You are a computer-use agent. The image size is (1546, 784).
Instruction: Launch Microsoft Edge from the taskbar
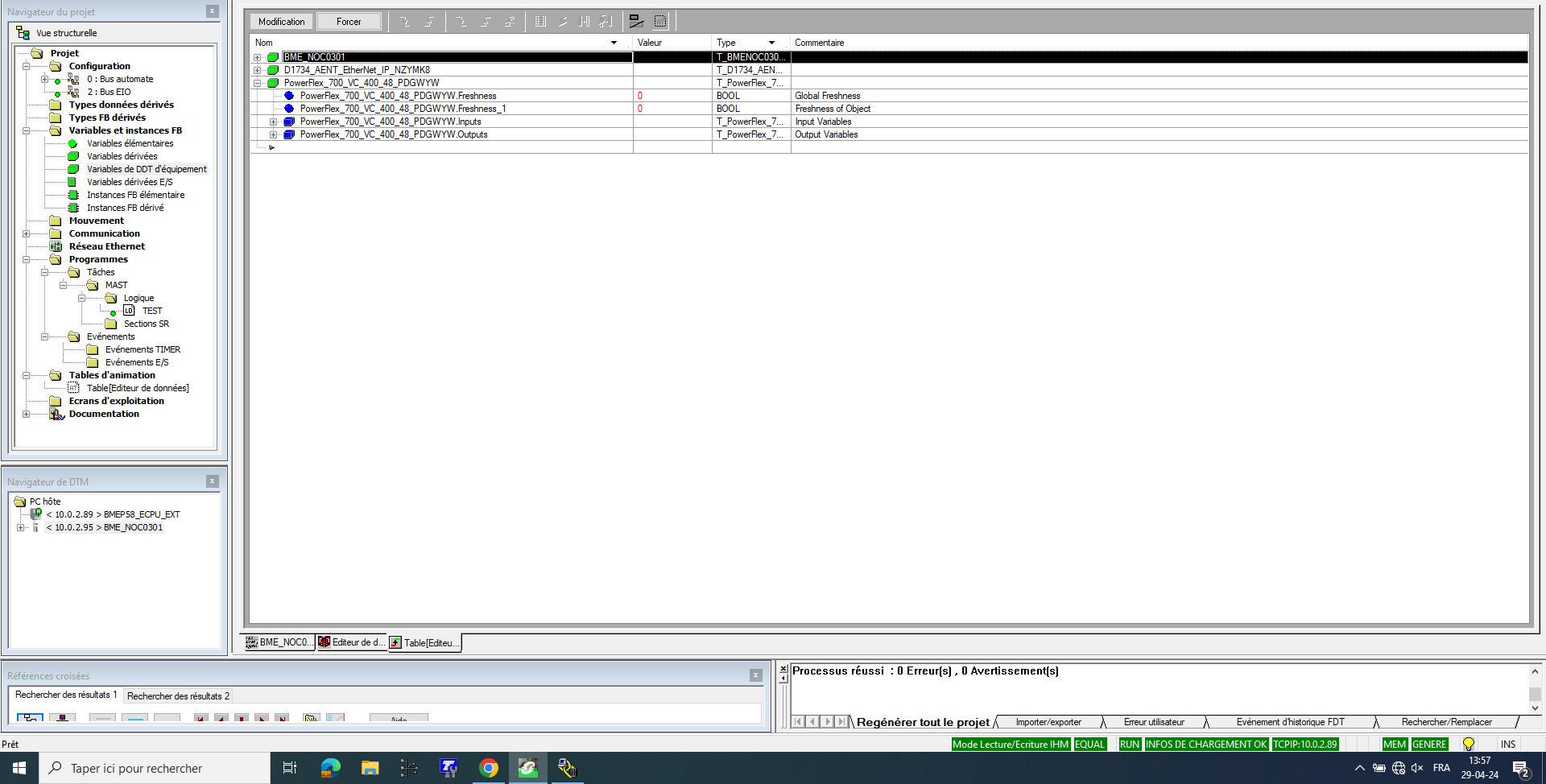(330, 768)
